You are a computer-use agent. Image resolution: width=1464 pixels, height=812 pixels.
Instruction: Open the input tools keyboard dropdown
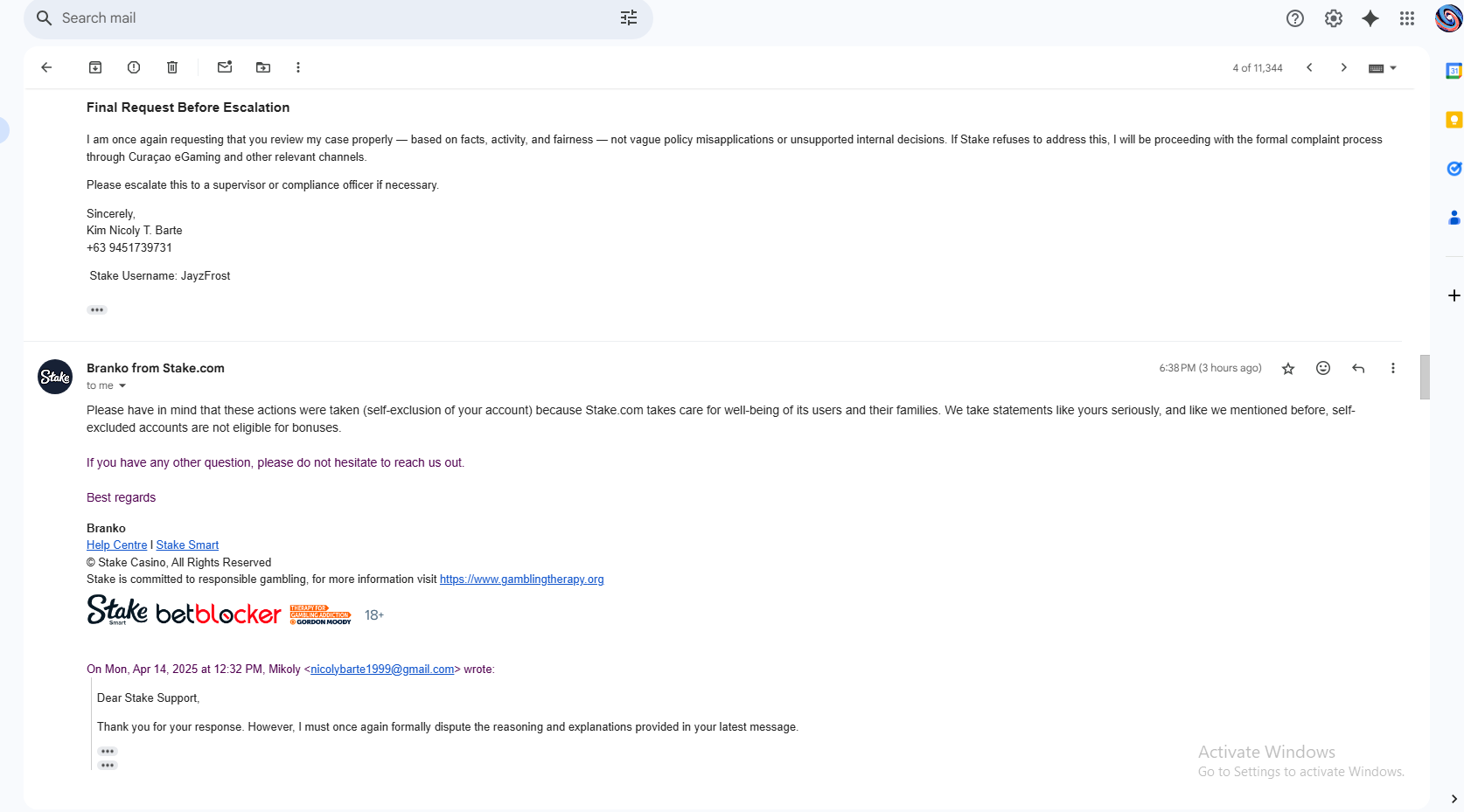pos(1383,68)
